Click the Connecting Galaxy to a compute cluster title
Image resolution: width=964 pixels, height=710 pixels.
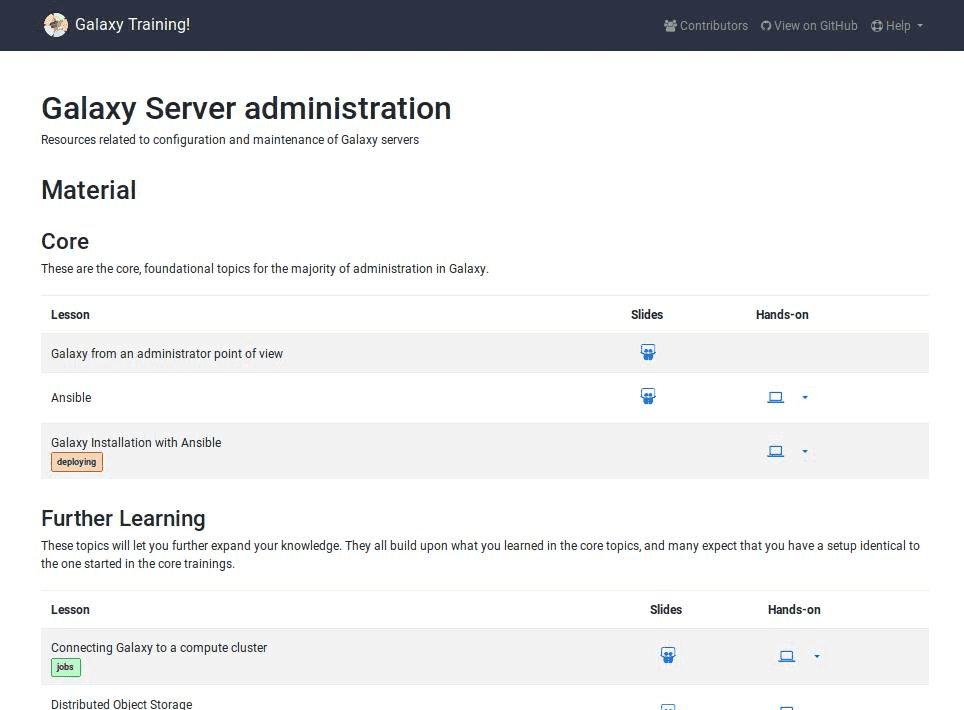[x=159, y=647]
